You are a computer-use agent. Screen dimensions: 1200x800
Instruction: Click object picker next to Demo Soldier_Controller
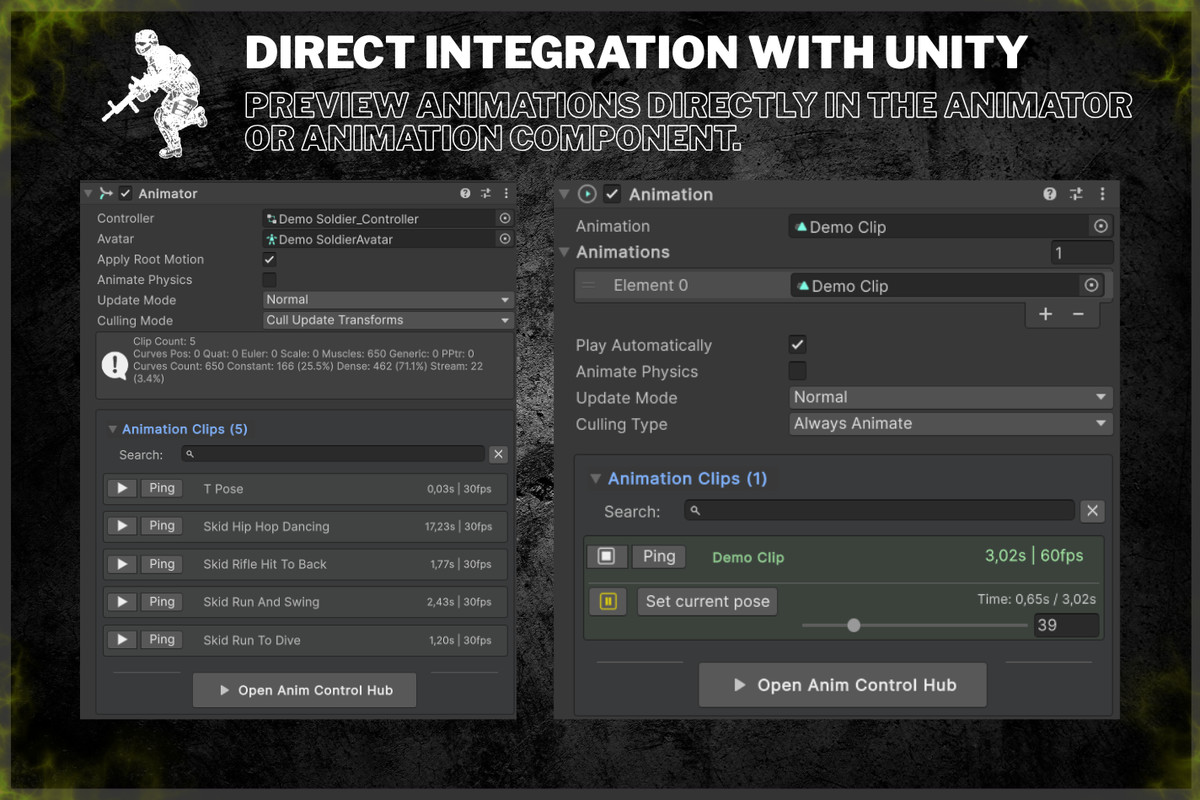pyautogui.click(x=504, y=218)
